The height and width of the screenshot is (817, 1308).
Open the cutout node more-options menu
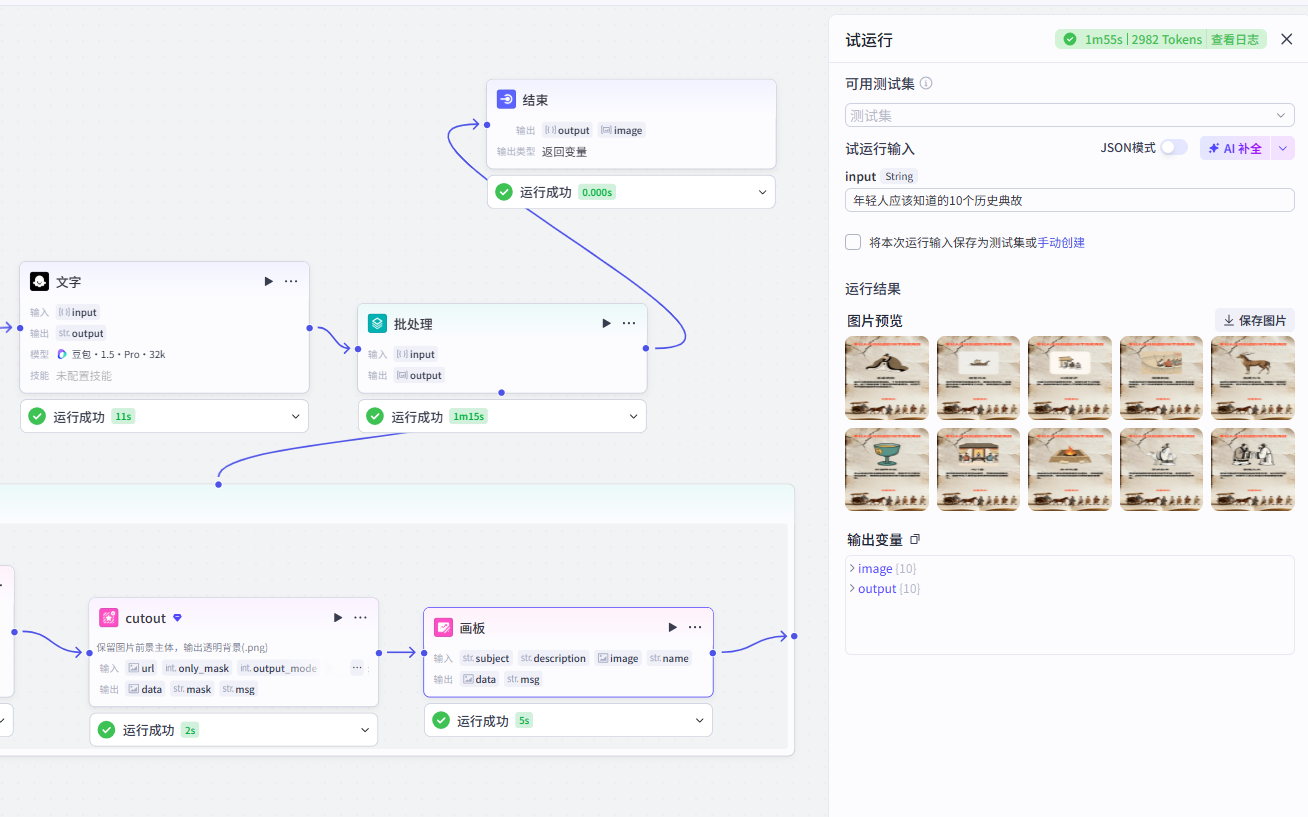pyautogui.click(x=360, y=618)
